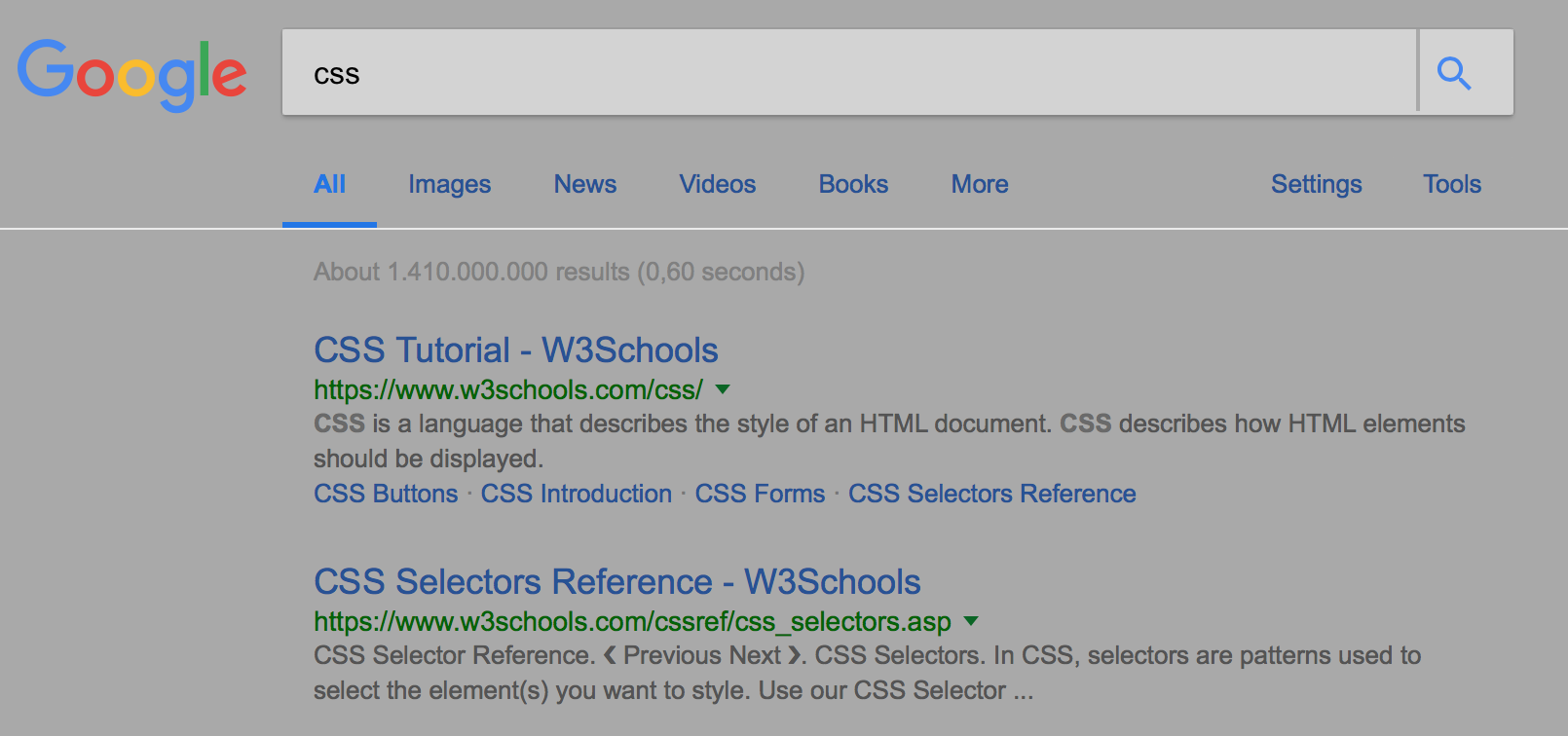Open the Books tab

click(853, 184)
